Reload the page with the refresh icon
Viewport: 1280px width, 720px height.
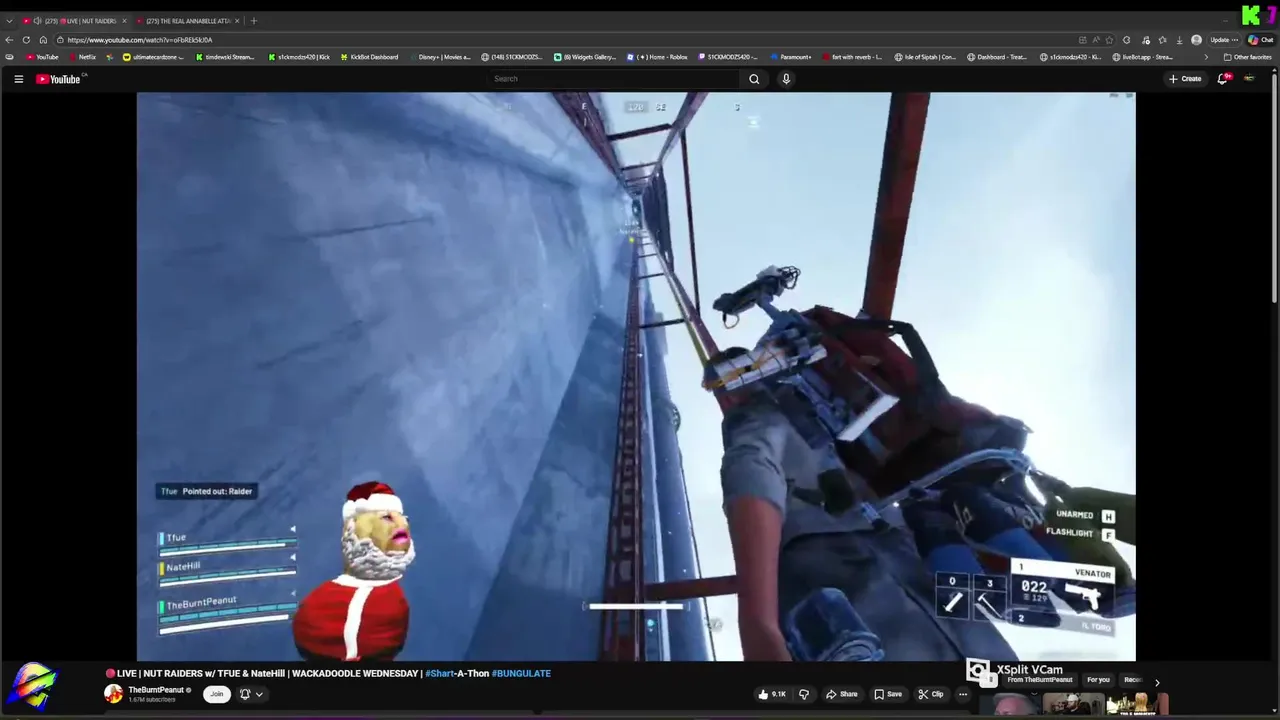tap(26, 40)
